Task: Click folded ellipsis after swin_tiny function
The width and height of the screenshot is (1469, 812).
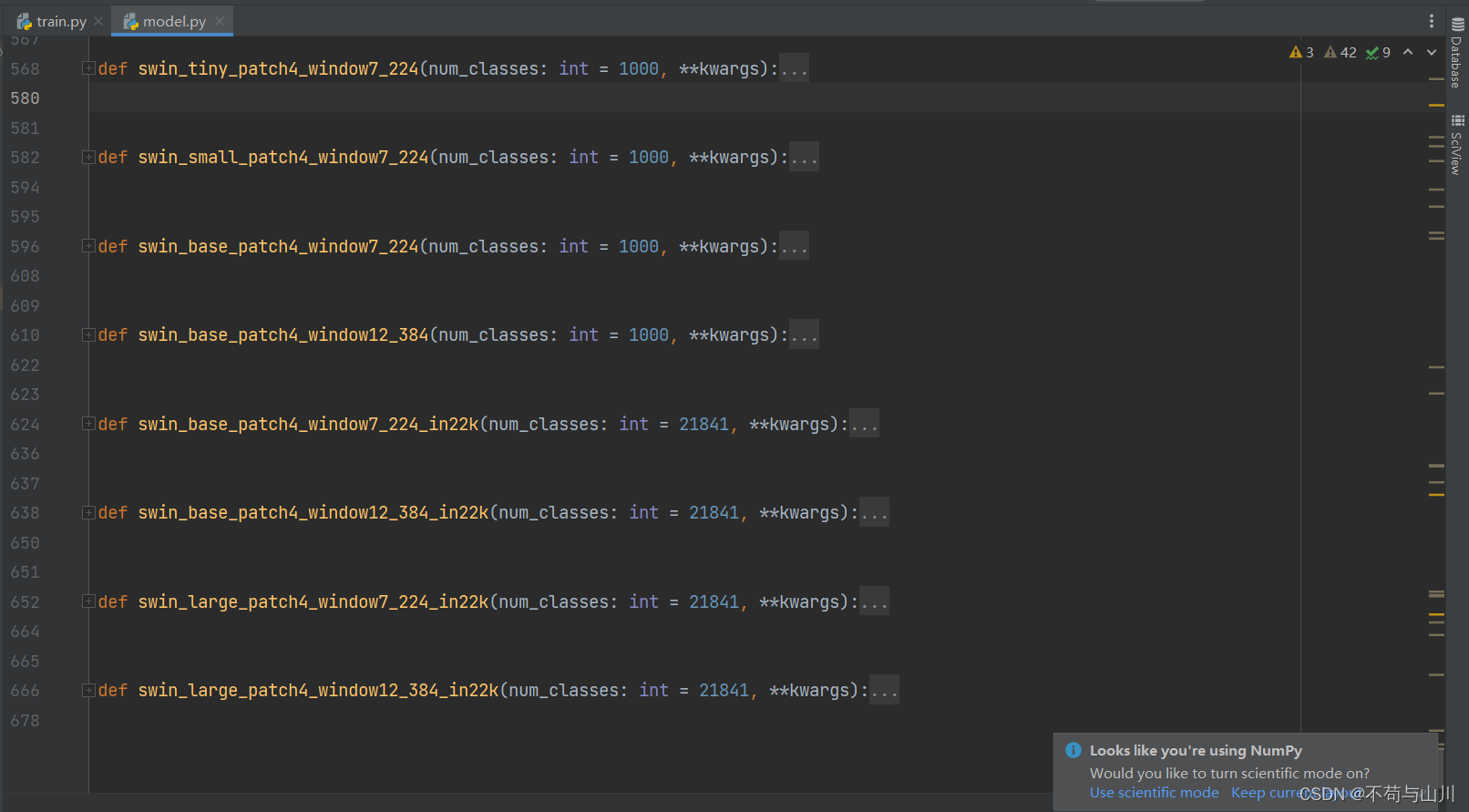Action: pyautogui.click(x=794, y=68)
